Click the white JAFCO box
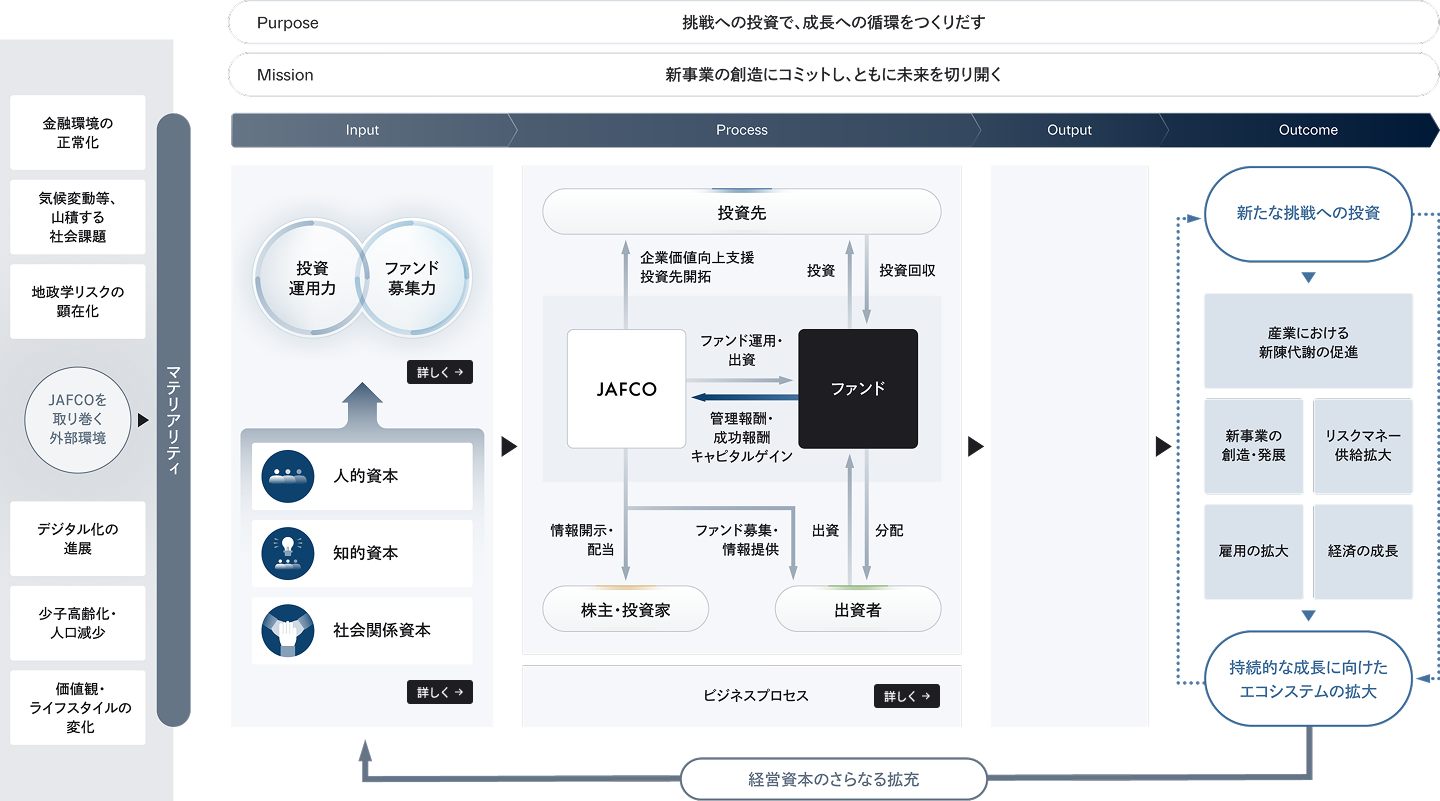1440x801 pixels. 626,389
